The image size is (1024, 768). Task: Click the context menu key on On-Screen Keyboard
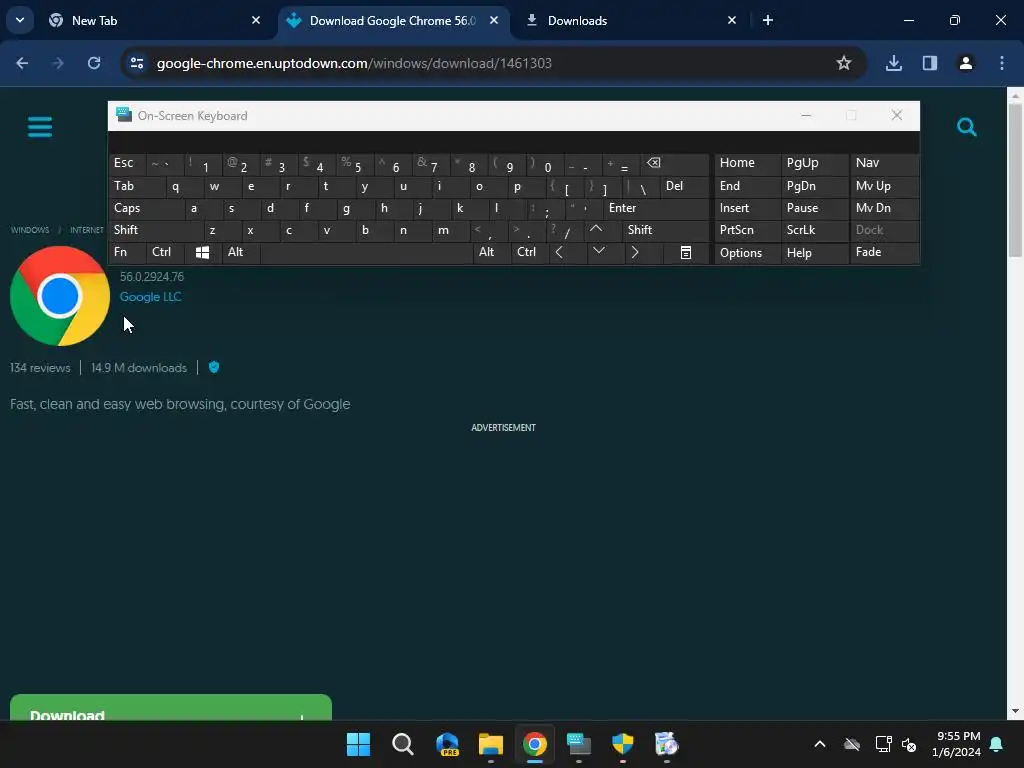tap(686, 252)
